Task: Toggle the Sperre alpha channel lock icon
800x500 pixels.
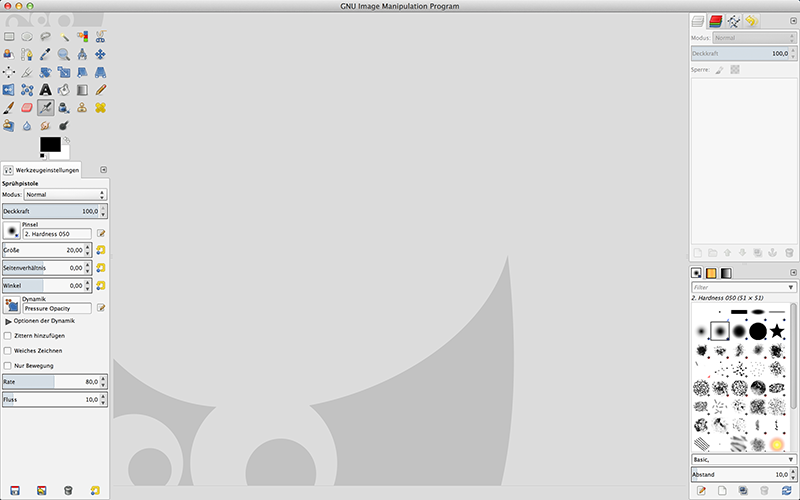Action: pos(735,70)
